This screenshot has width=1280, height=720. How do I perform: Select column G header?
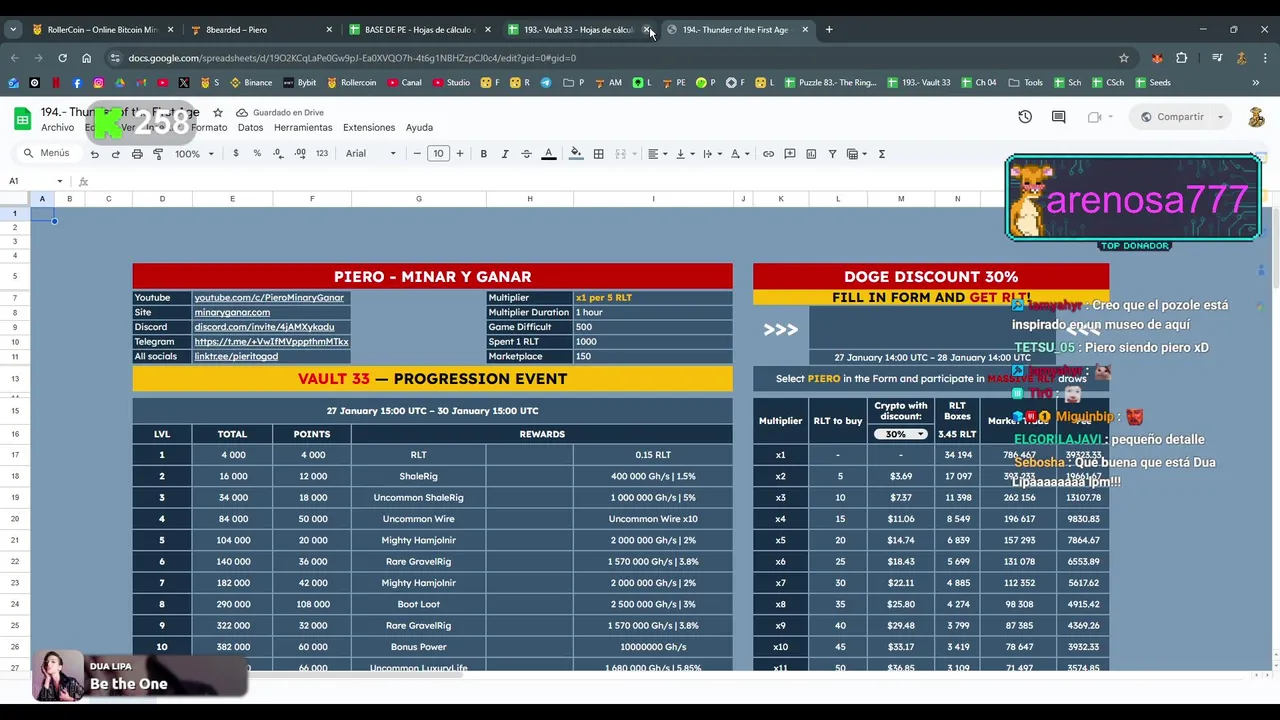pos(418,199)
